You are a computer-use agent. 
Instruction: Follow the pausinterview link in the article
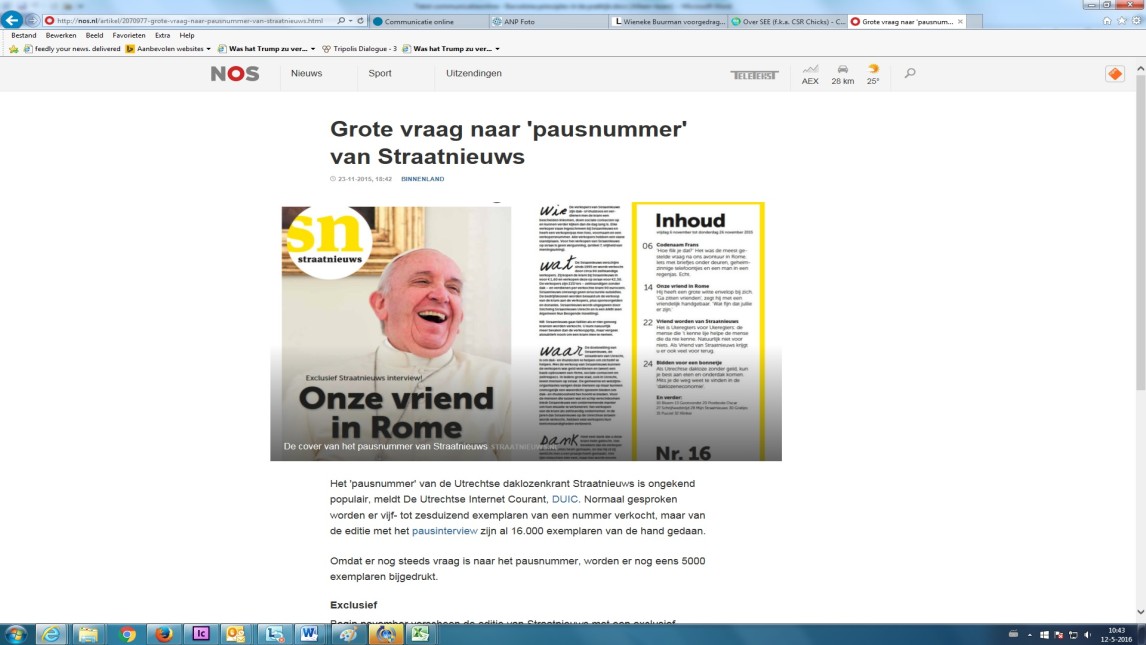pos(444,531)
